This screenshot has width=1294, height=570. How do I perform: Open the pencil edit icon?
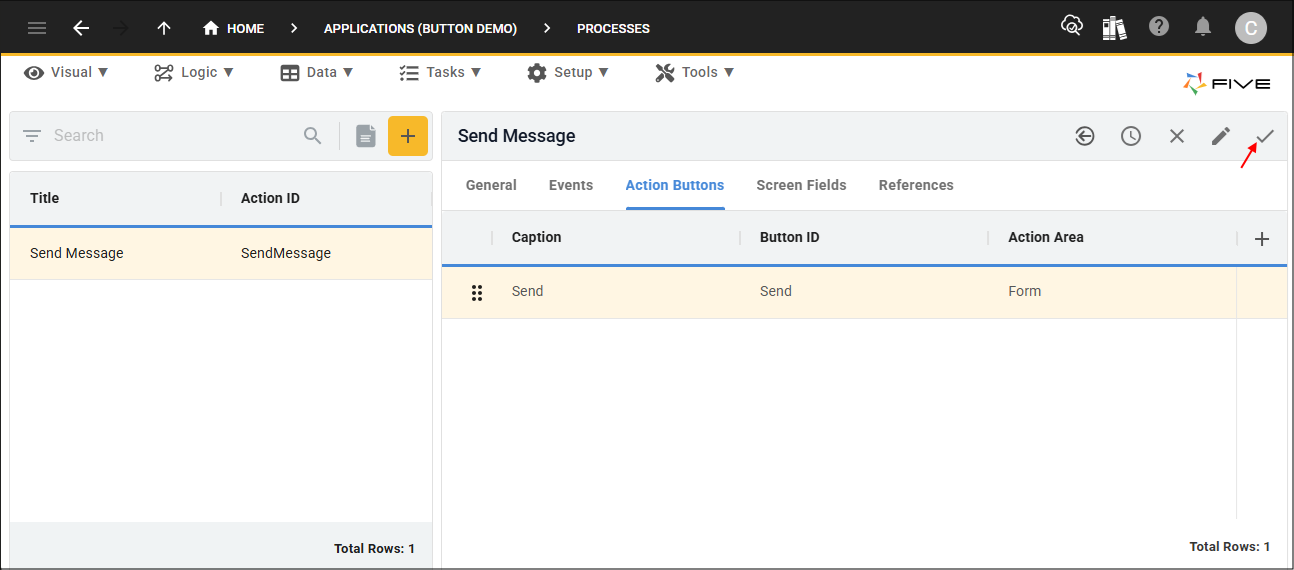click(1221, 136)
